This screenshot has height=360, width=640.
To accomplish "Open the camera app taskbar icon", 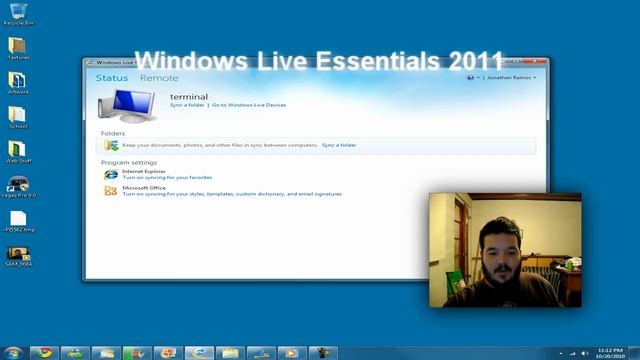I will (x=323, y=353).
